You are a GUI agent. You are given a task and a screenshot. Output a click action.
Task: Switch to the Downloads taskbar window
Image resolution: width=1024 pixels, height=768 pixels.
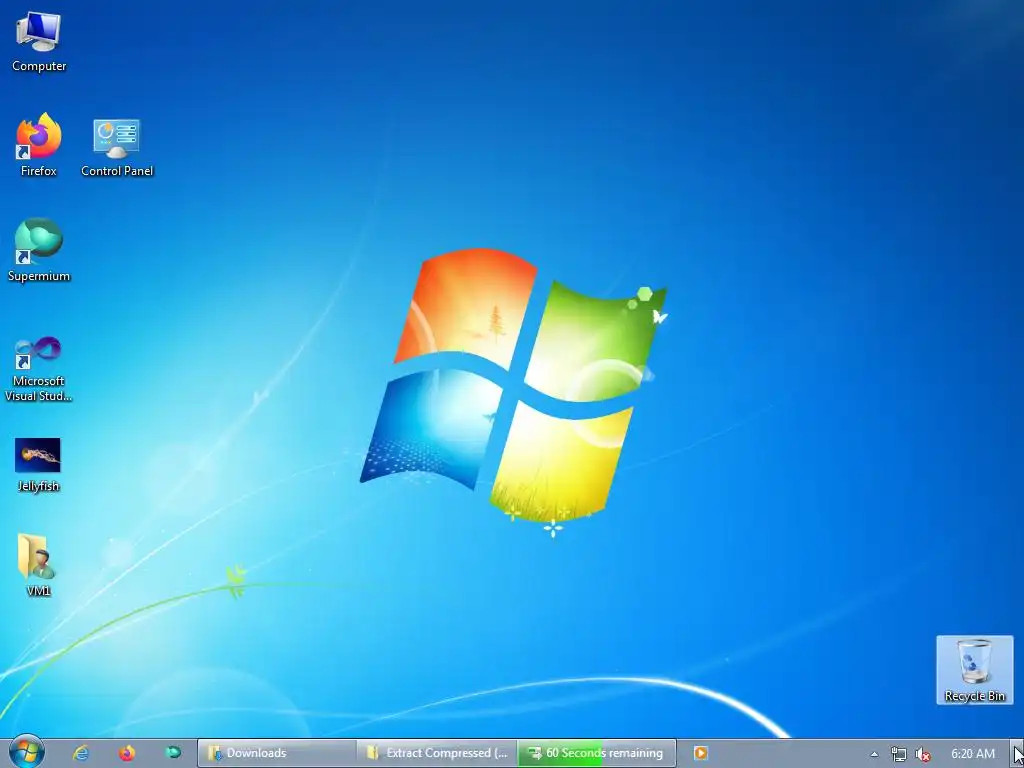[x=277, y=753]
